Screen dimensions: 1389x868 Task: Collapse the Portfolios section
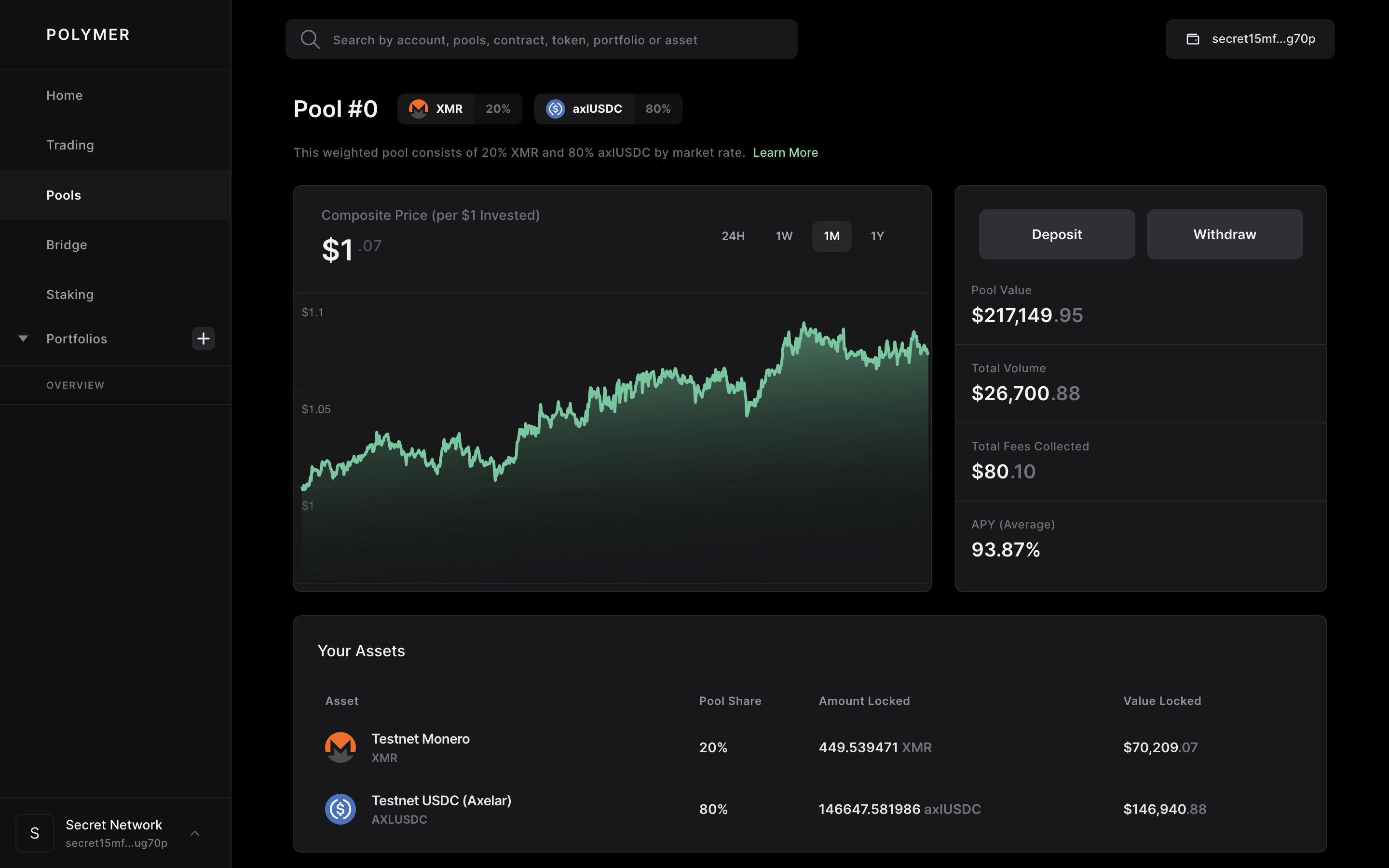22,338
